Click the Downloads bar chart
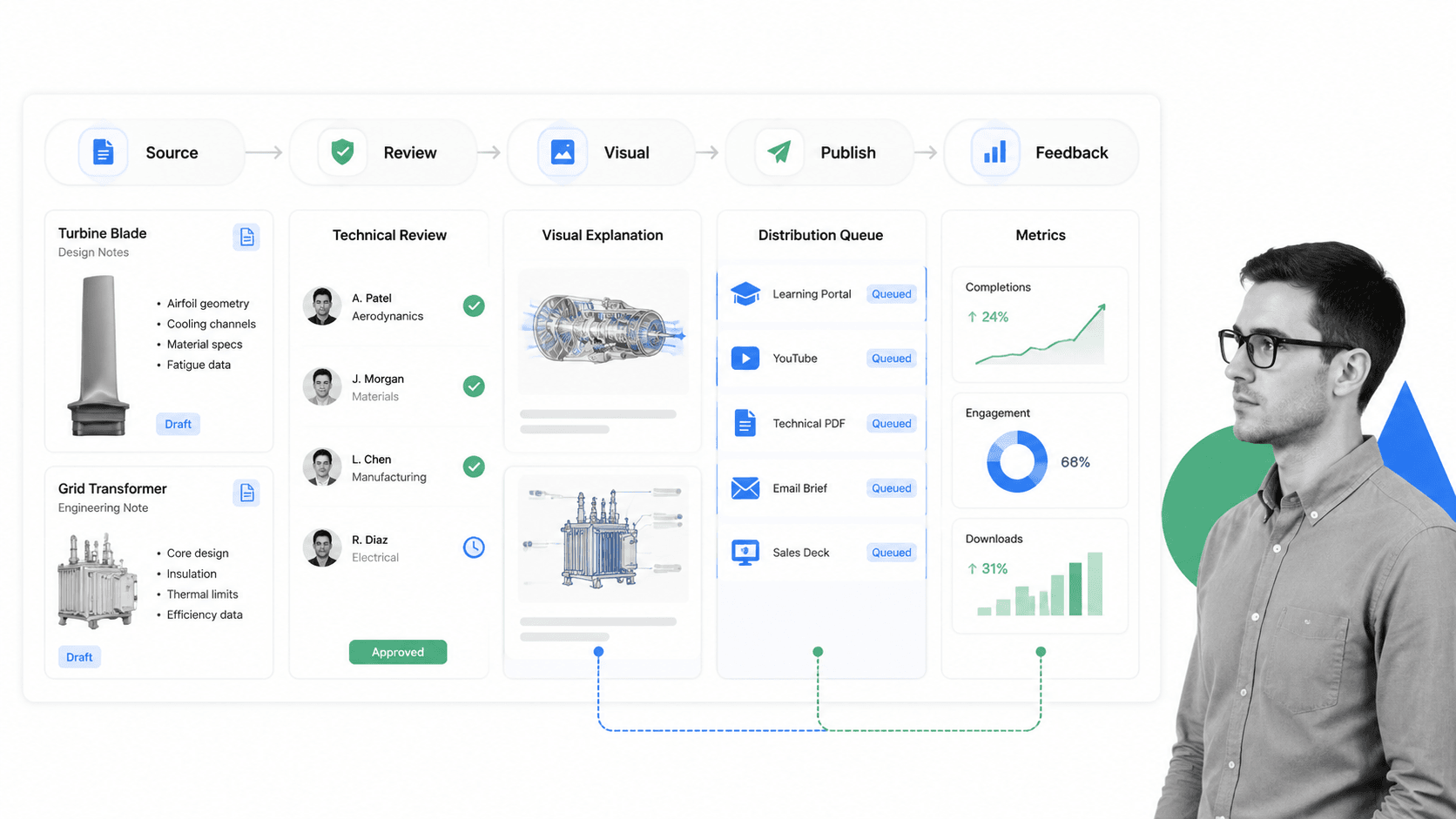Image resolution: width=1456 pixels, height=819 pixels. point(1040,584)
